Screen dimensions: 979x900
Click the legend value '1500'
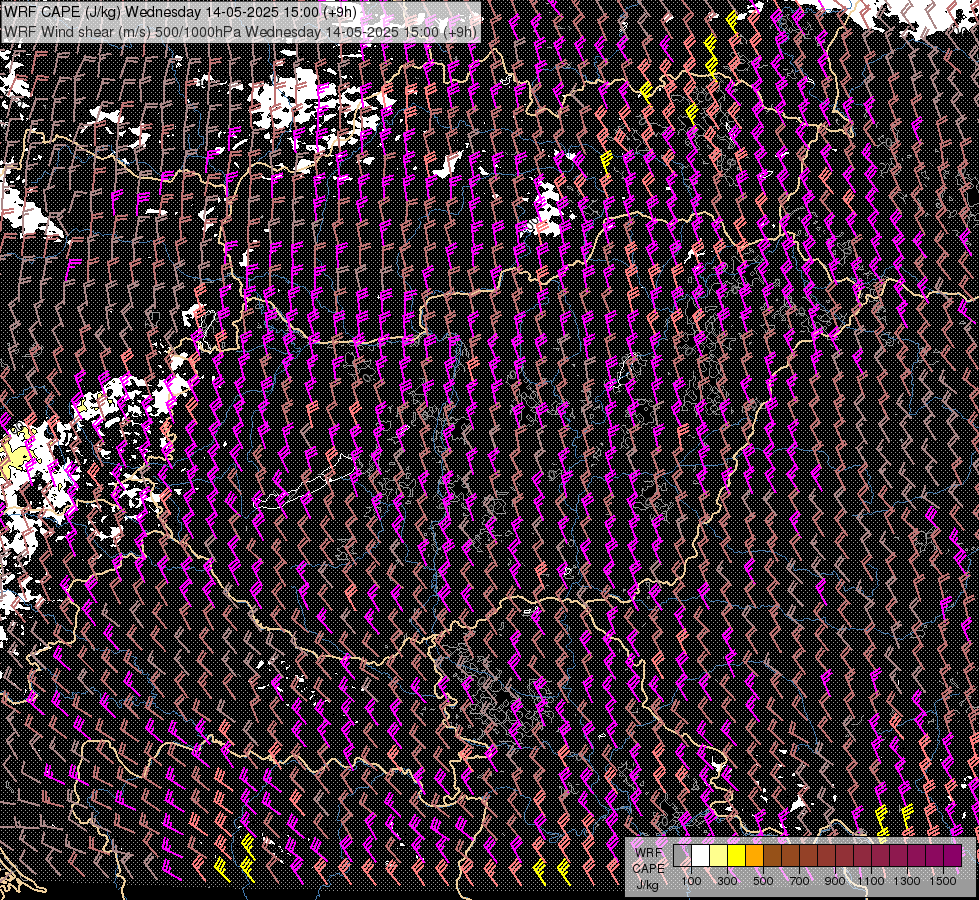tap(943, 881)
